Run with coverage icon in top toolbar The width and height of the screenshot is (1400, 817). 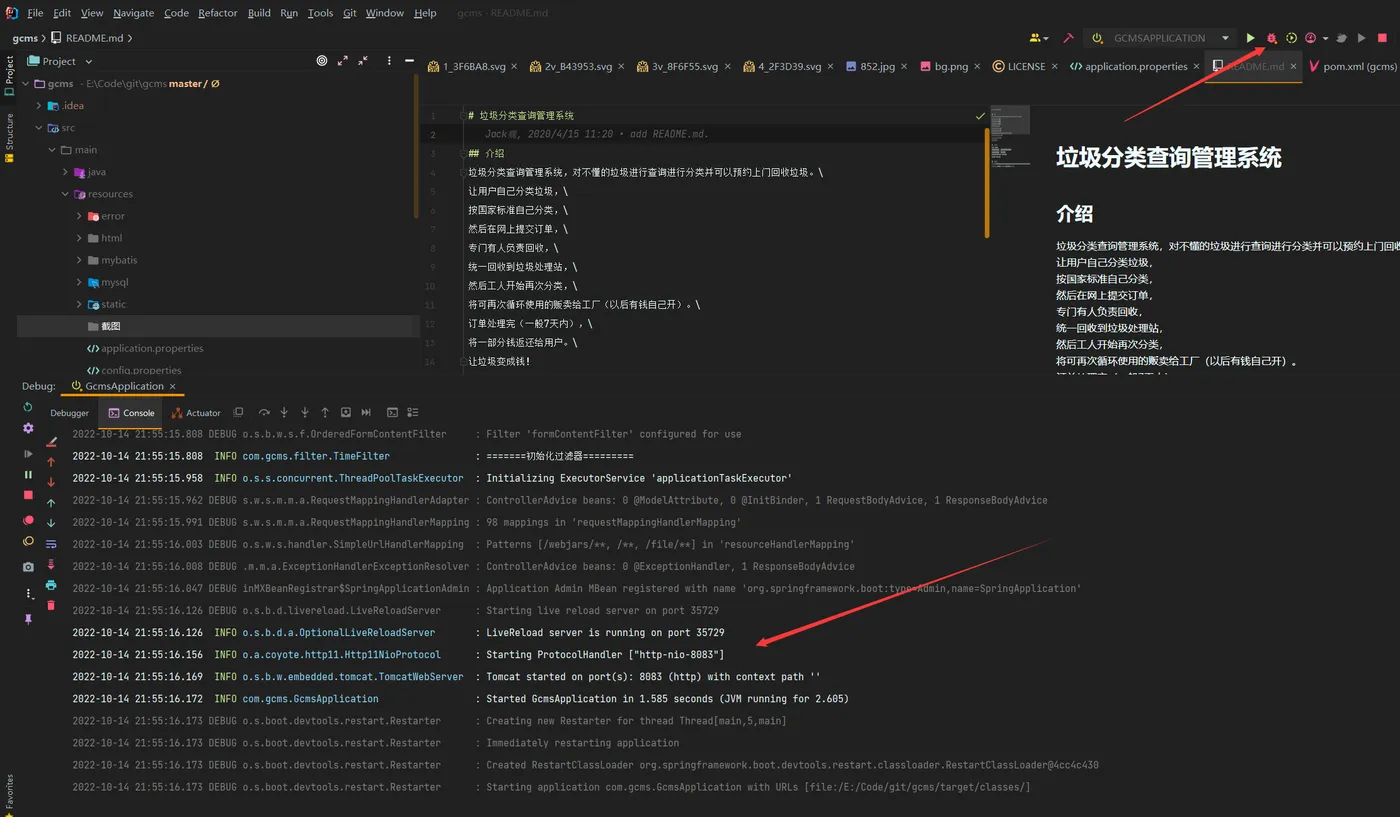[1292, 38]
